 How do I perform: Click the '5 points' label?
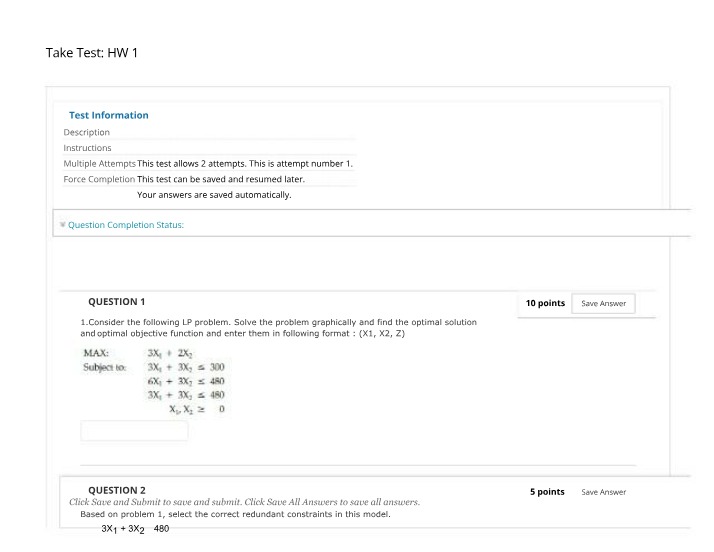547,492
